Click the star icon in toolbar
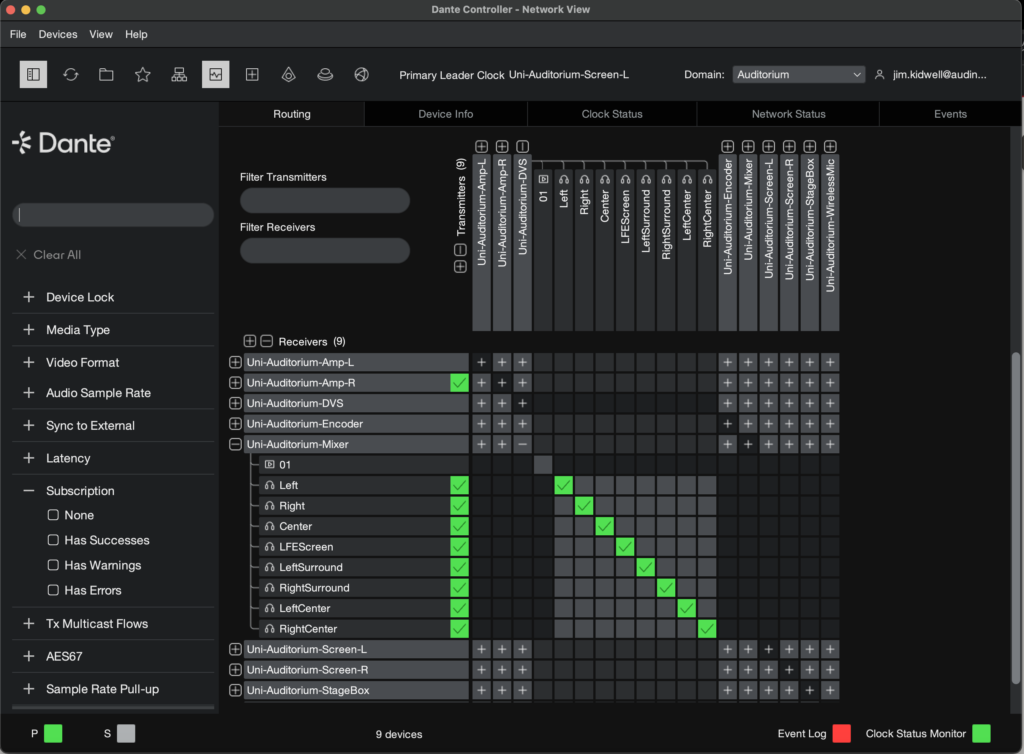This screenshot has height=754, width=1024. [142, 75]
